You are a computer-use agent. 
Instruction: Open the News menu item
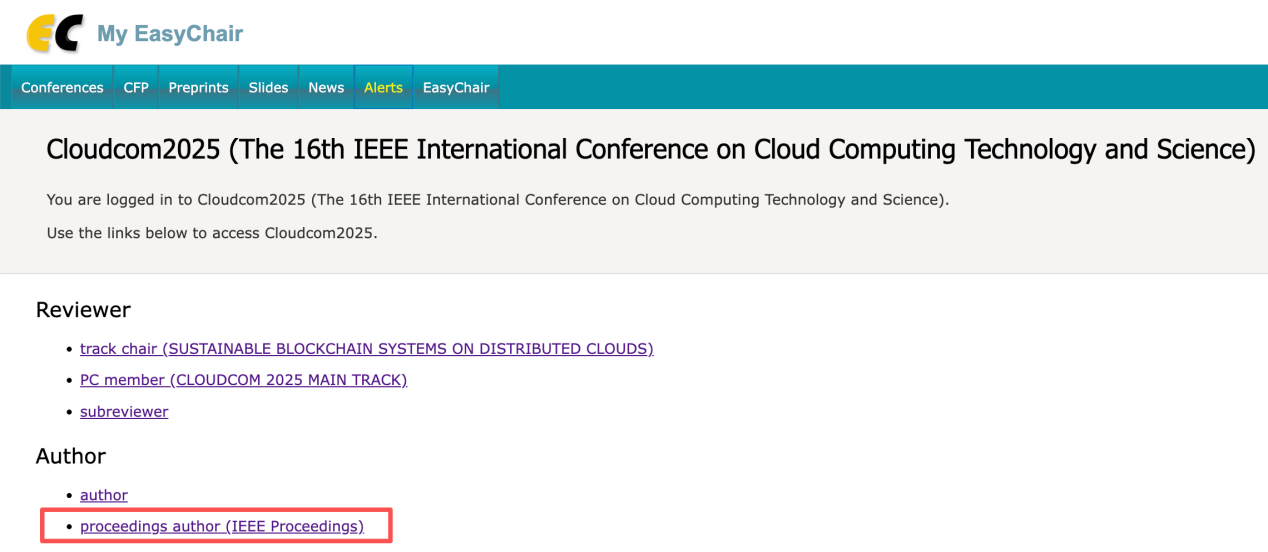click(x=326, y=88)
